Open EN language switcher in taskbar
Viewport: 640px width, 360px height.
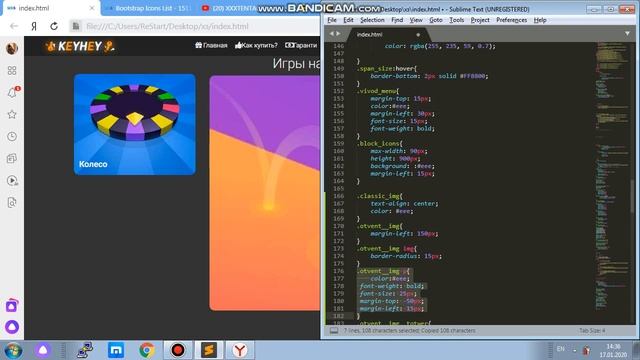561,349
